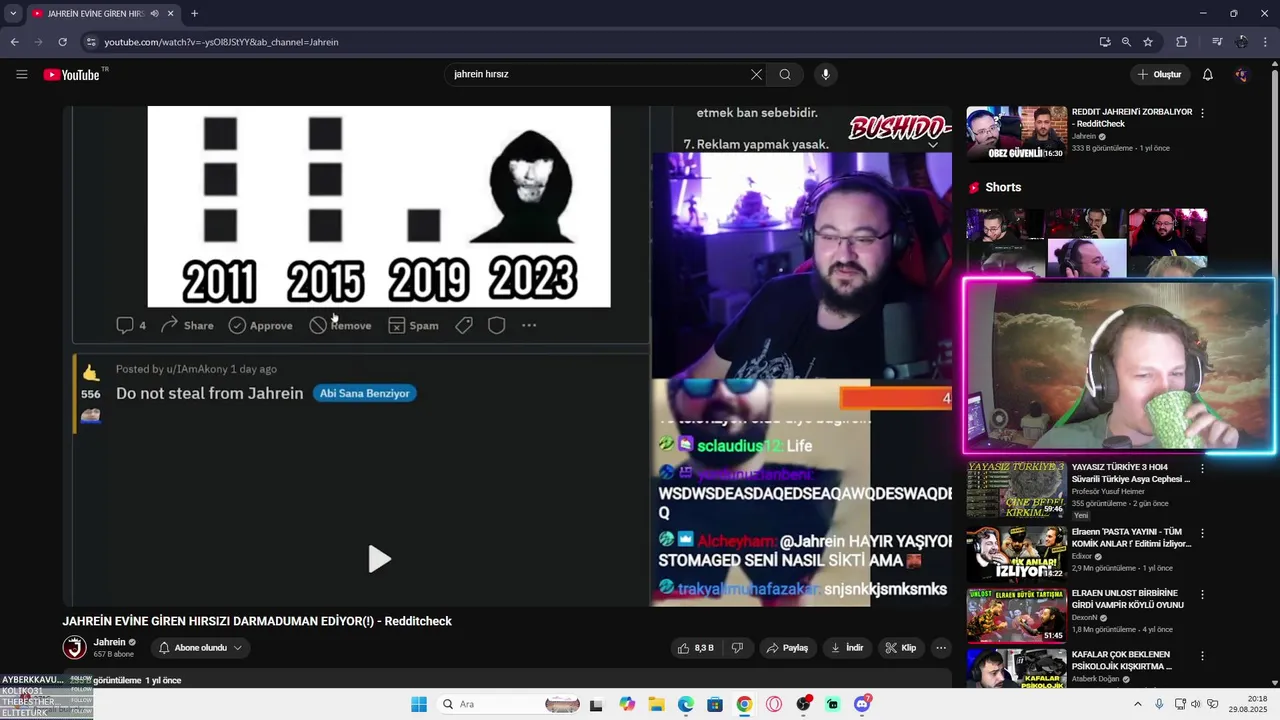The width and height of the screenshot is (1280, 720).
Task: Mute the tab via speaker icon
Action: [x=154, y=13]
